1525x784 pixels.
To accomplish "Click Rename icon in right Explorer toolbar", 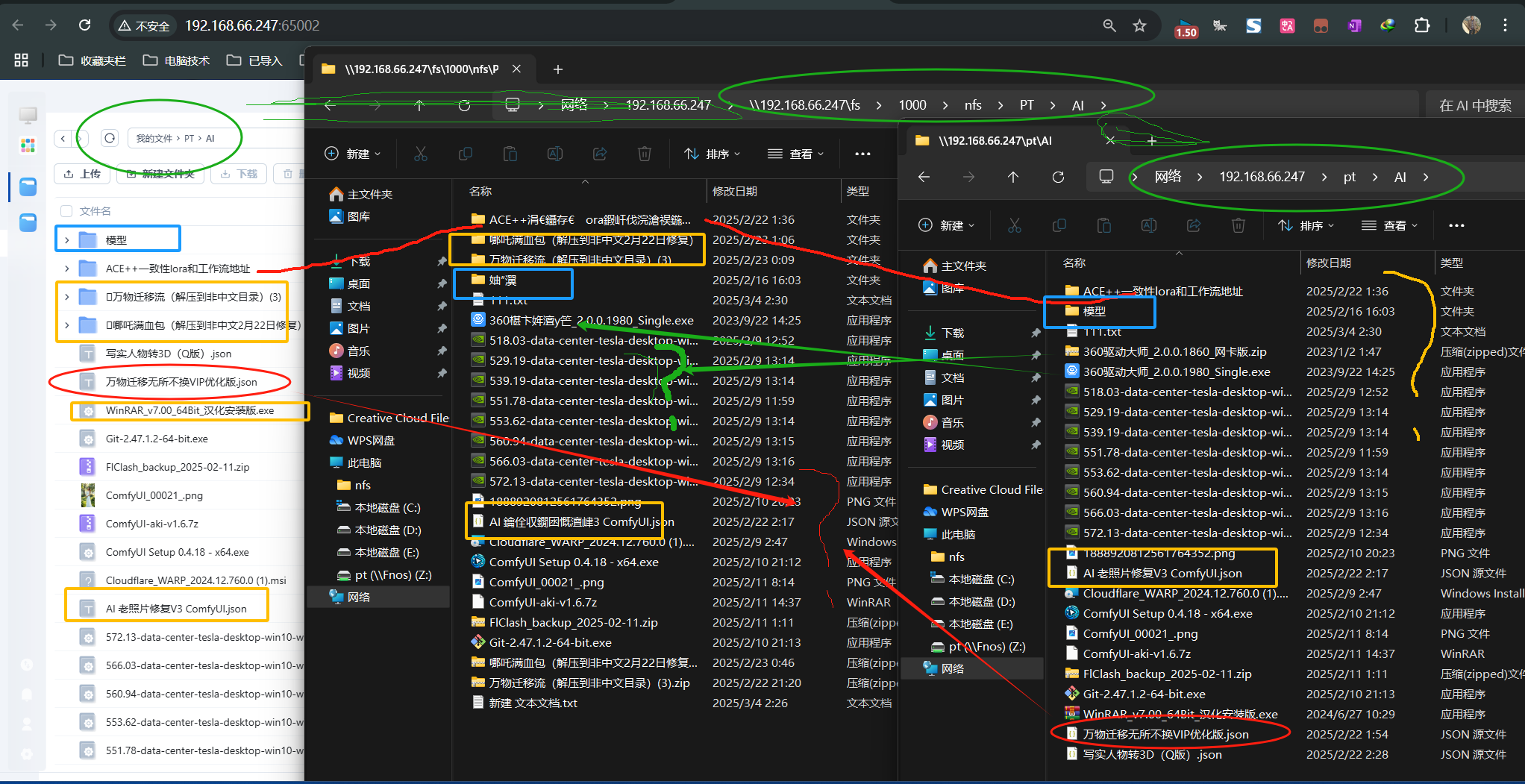I will [1149, 225].
